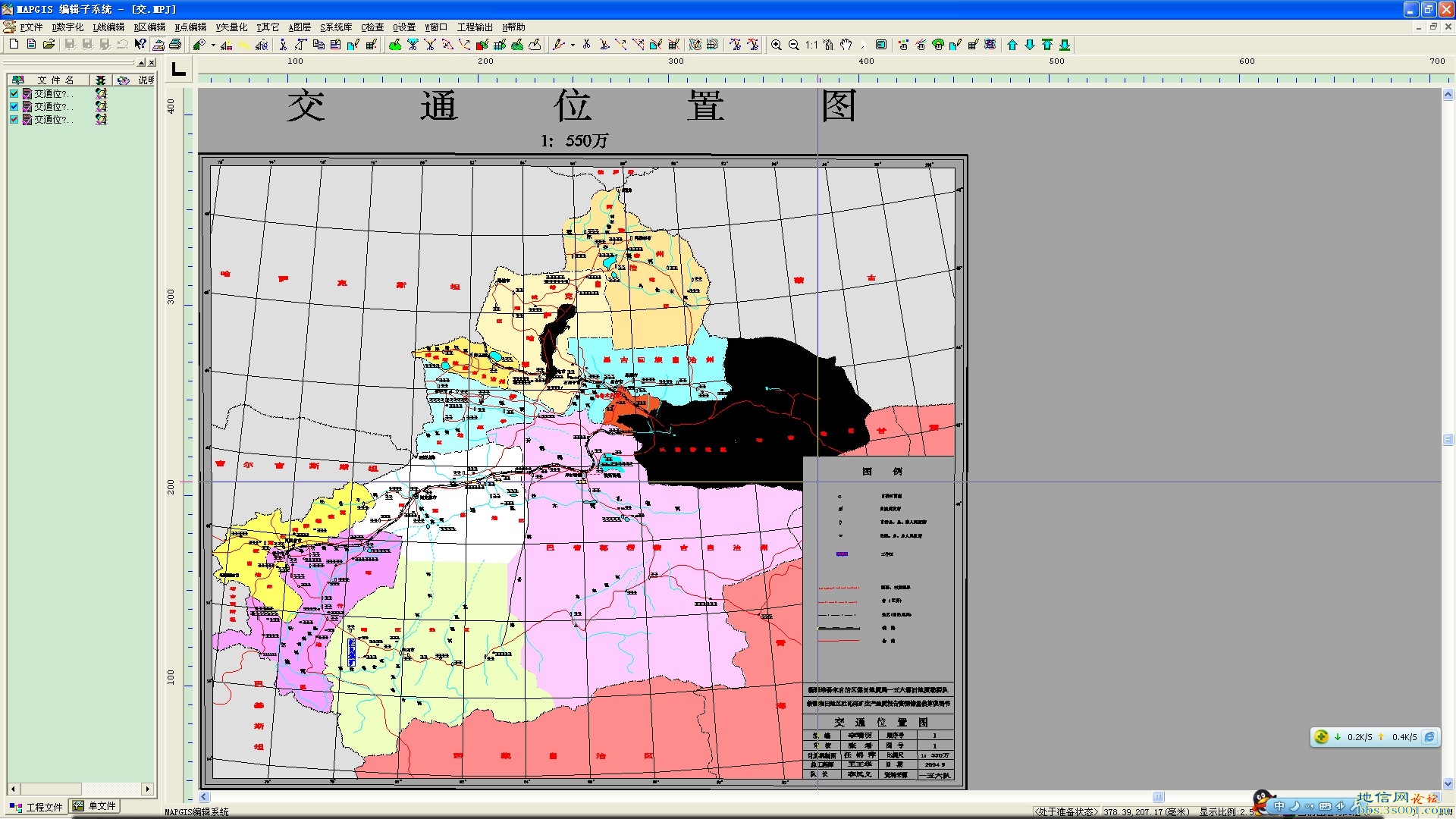Select the hand pan tool
Viewport: 1456px width, 819px height.
point(846,45)
